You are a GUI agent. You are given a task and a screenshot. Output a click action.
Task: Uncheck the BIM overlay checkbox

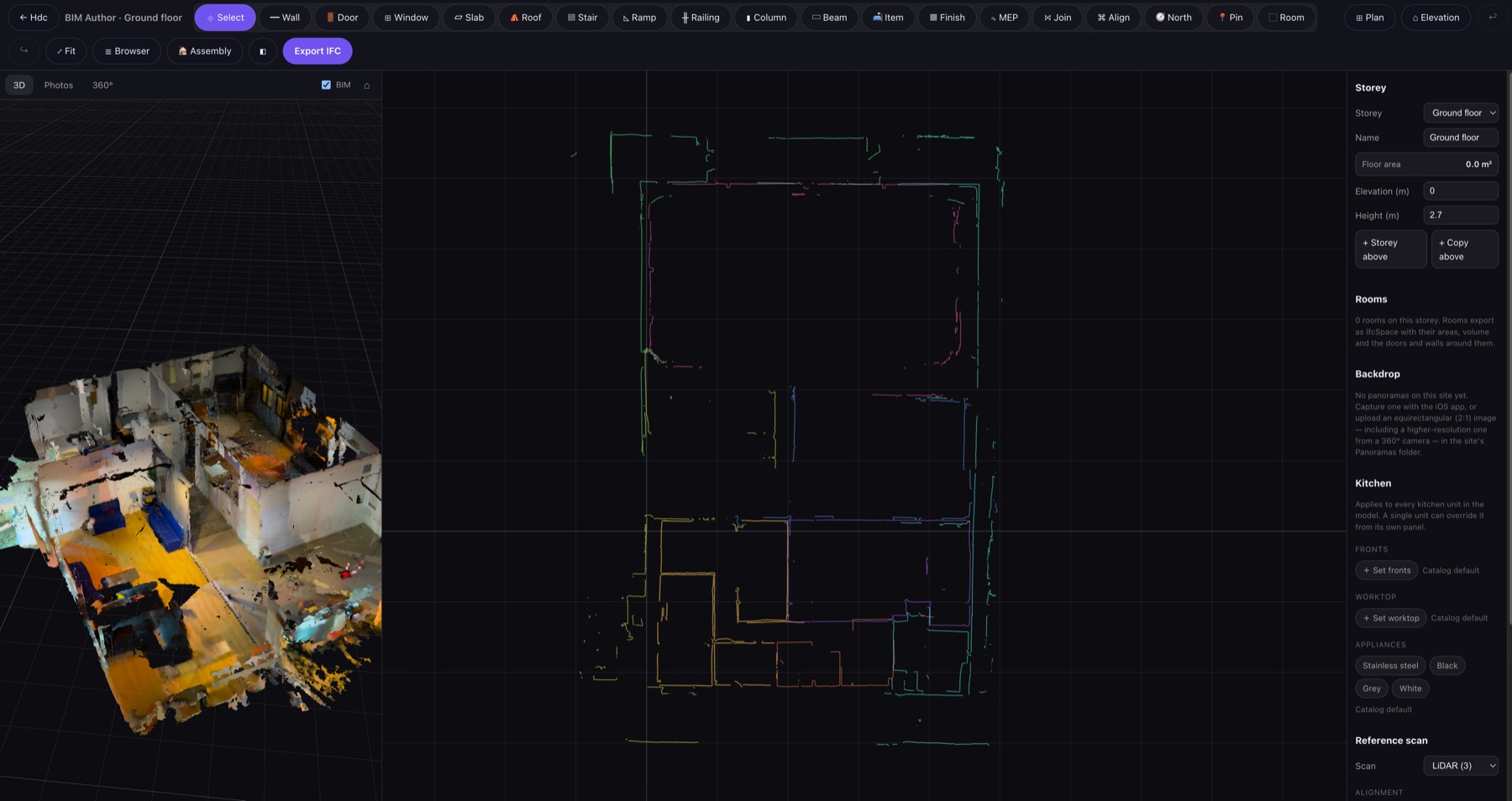326,85
